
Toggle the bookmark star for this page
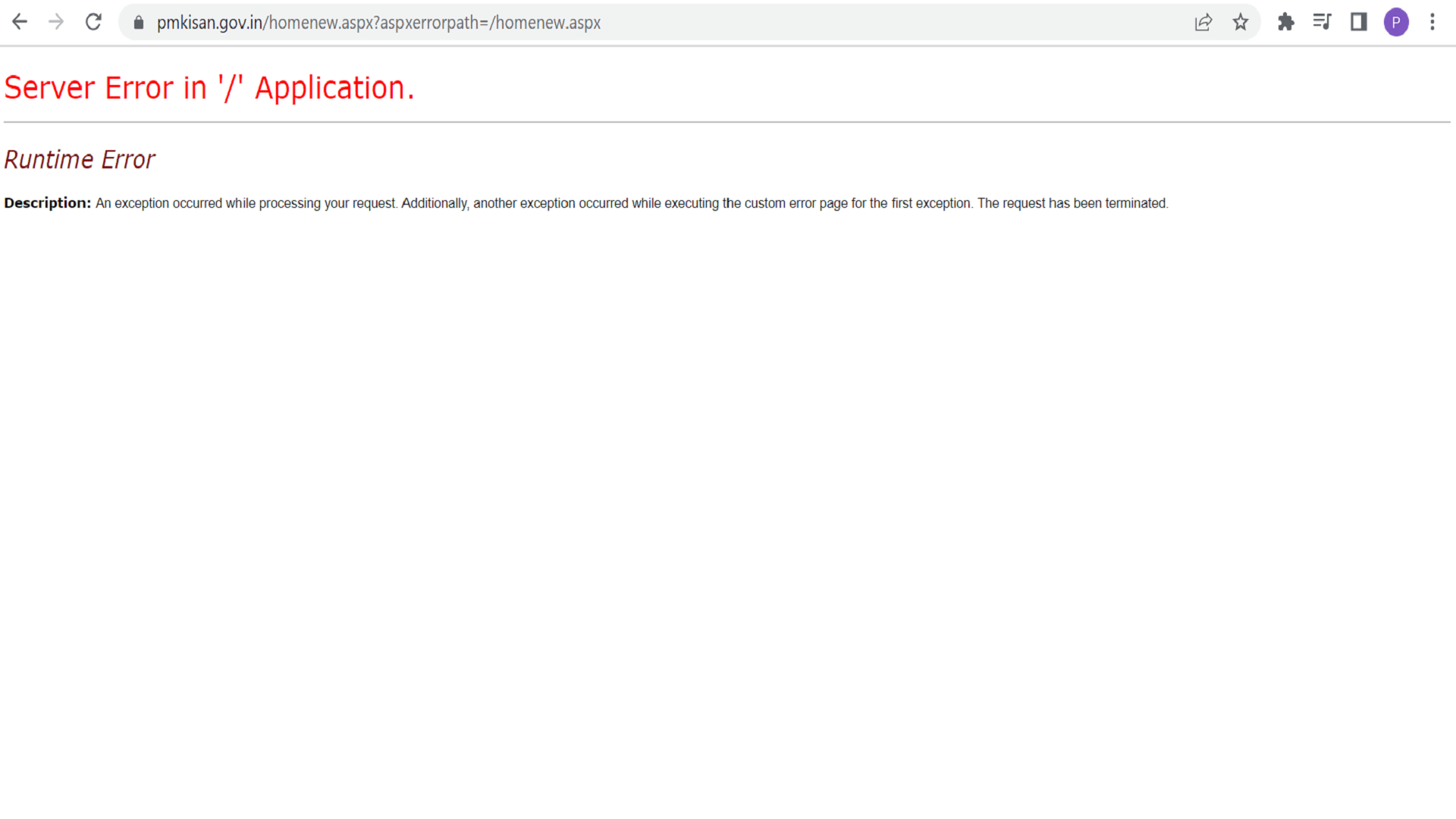pyautogui.click(x=1241, y=23)
